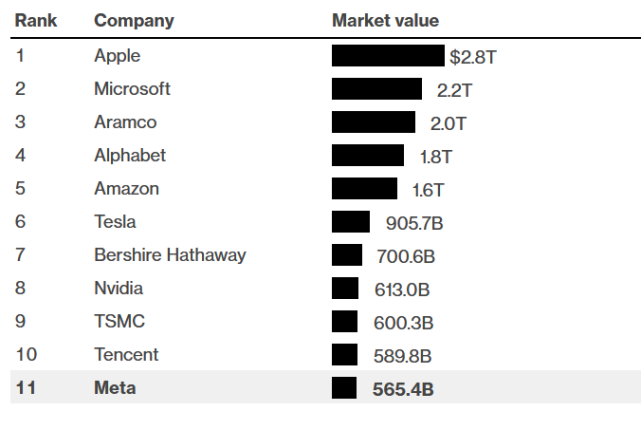Click the Tesla company name
The height and width of the screenshot is (430, 641).
pyautogui.click(x=115, y=221)
